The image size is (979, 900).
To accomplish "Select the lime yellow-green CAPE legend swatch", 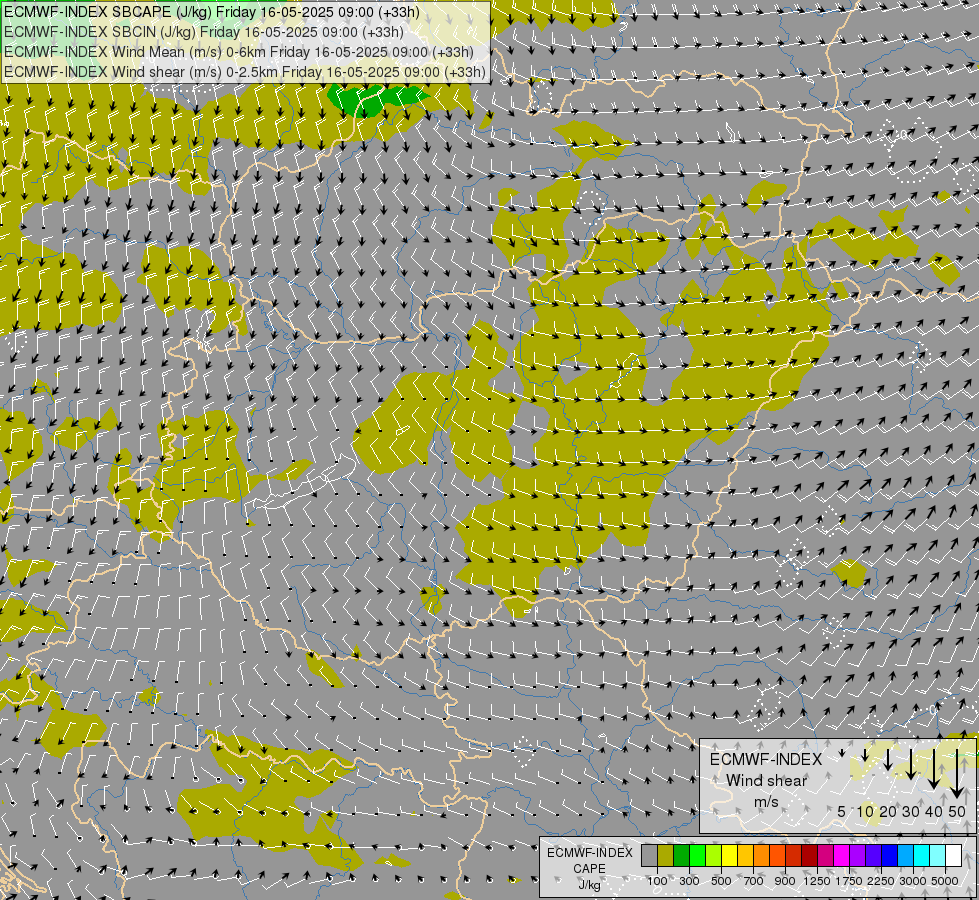I will pos(714,855).
